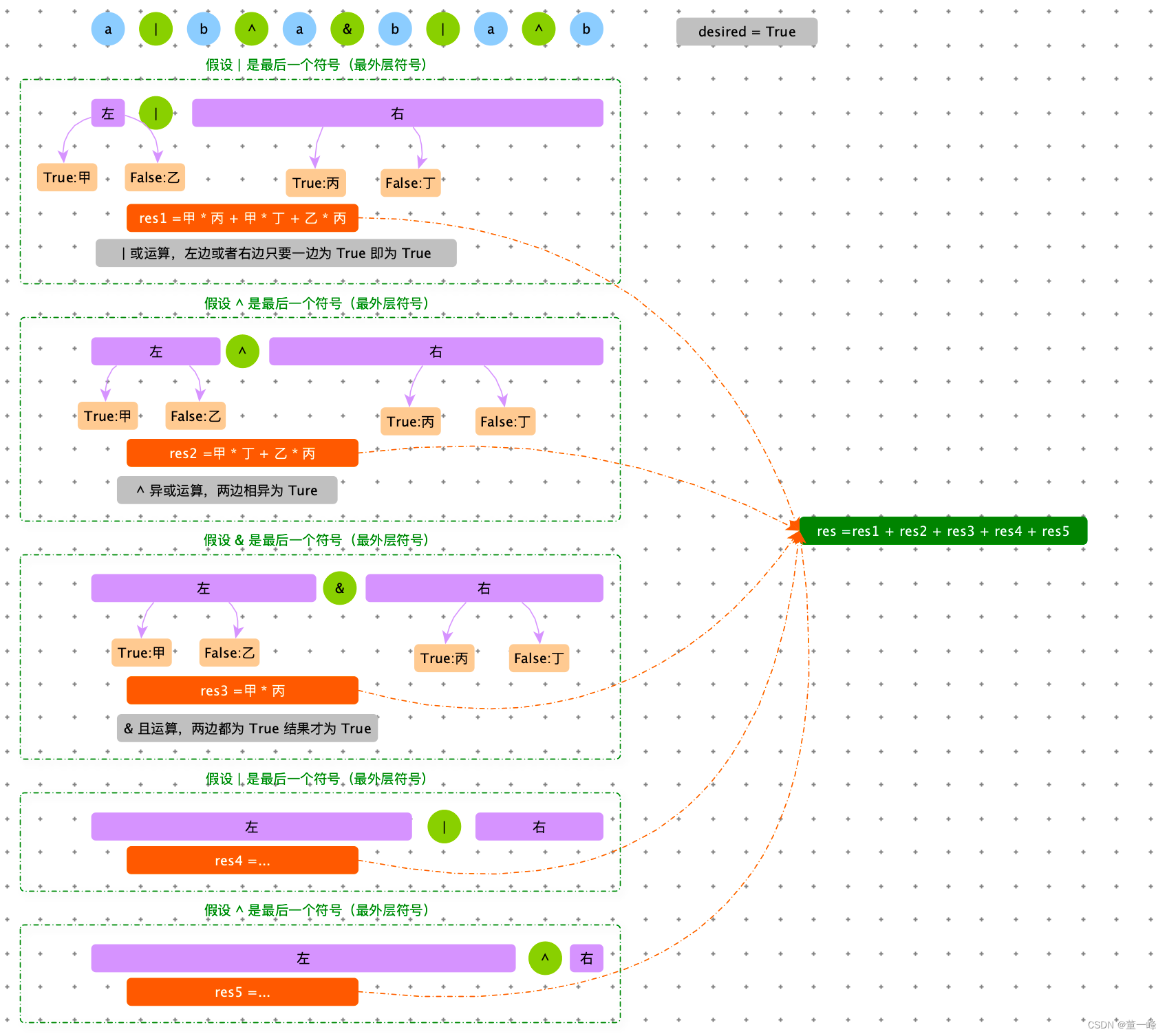The width and height of the screenshot is (1167, 1036).
Task: Select the 'True:丙' box above res1 formula
Action: coord(316,183)
